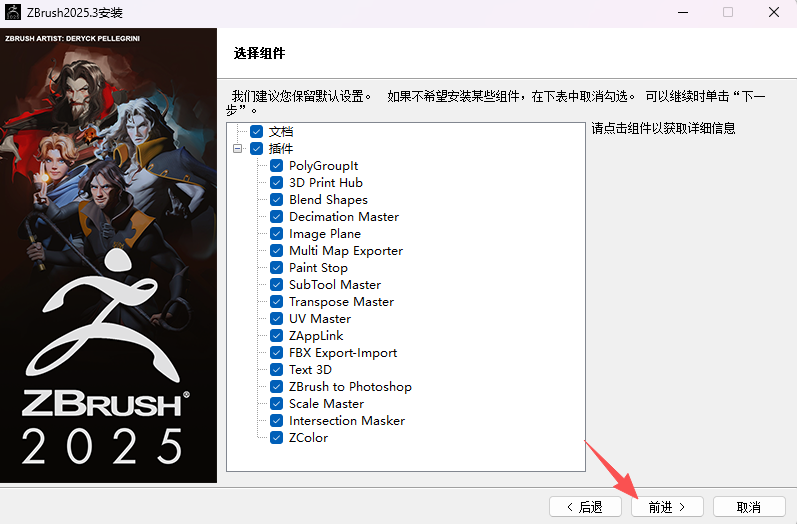Select the SubTool Master label

pyautogui.click(x=335, y=285)
